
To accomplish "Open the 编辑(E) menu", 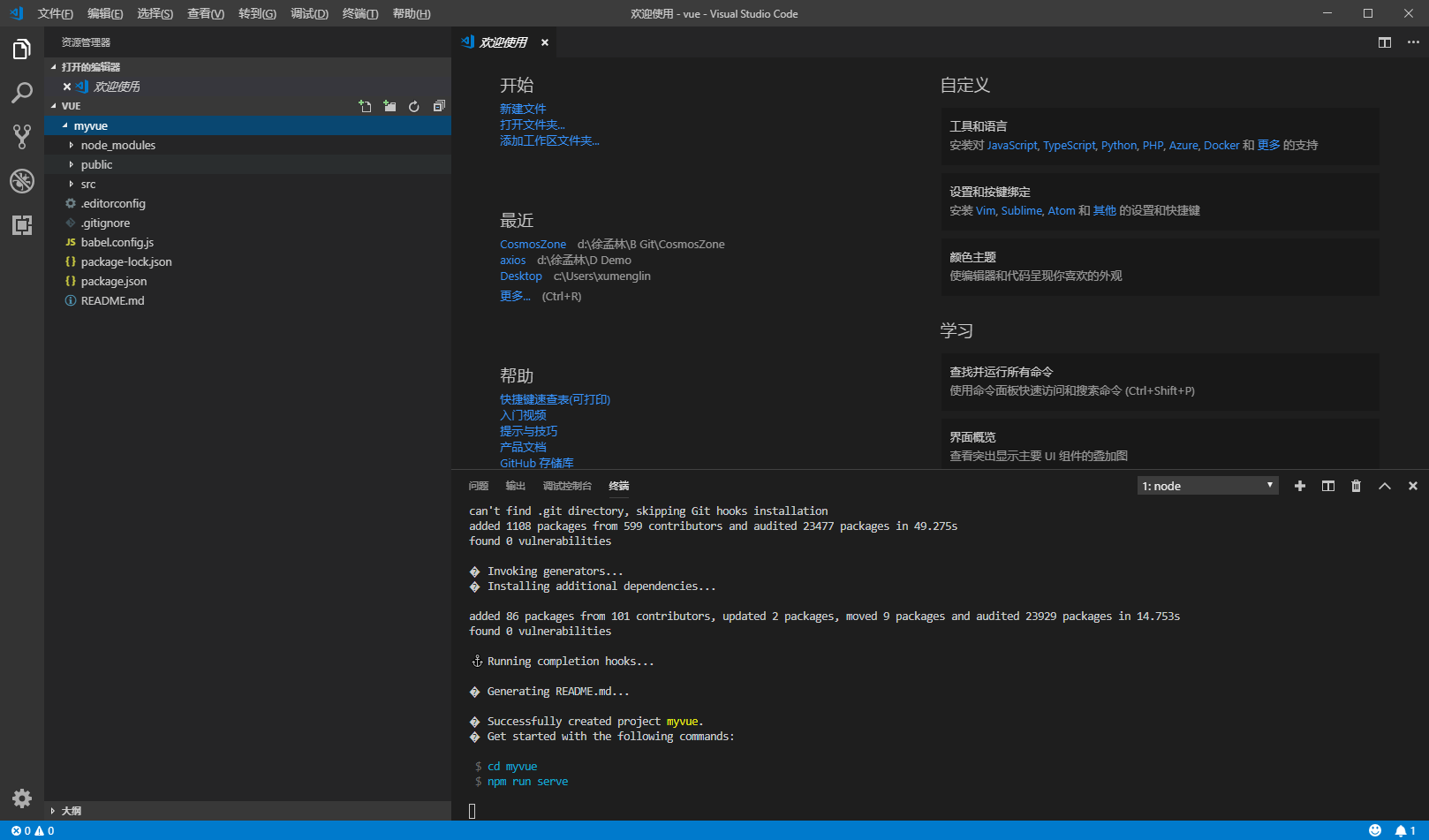I will point(105,13).
